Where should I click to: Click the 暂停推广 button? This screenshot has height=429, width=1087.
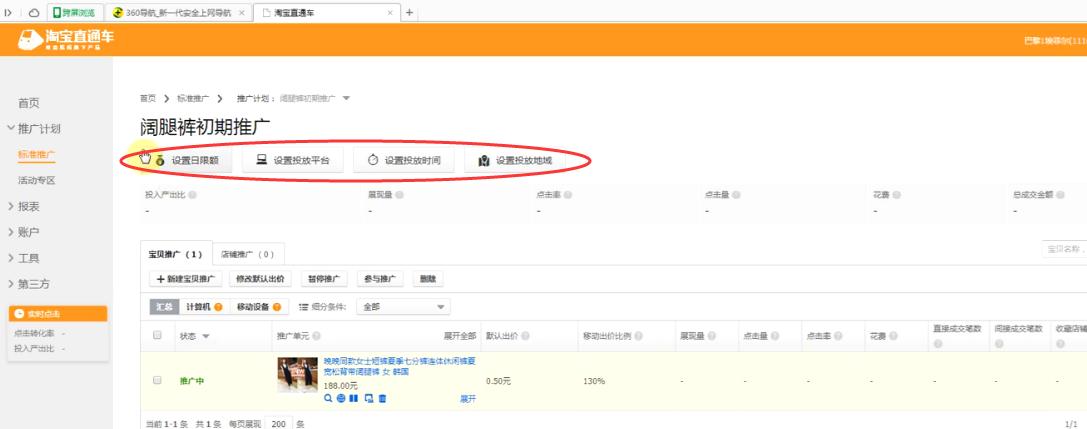click(x=324, y=279)
